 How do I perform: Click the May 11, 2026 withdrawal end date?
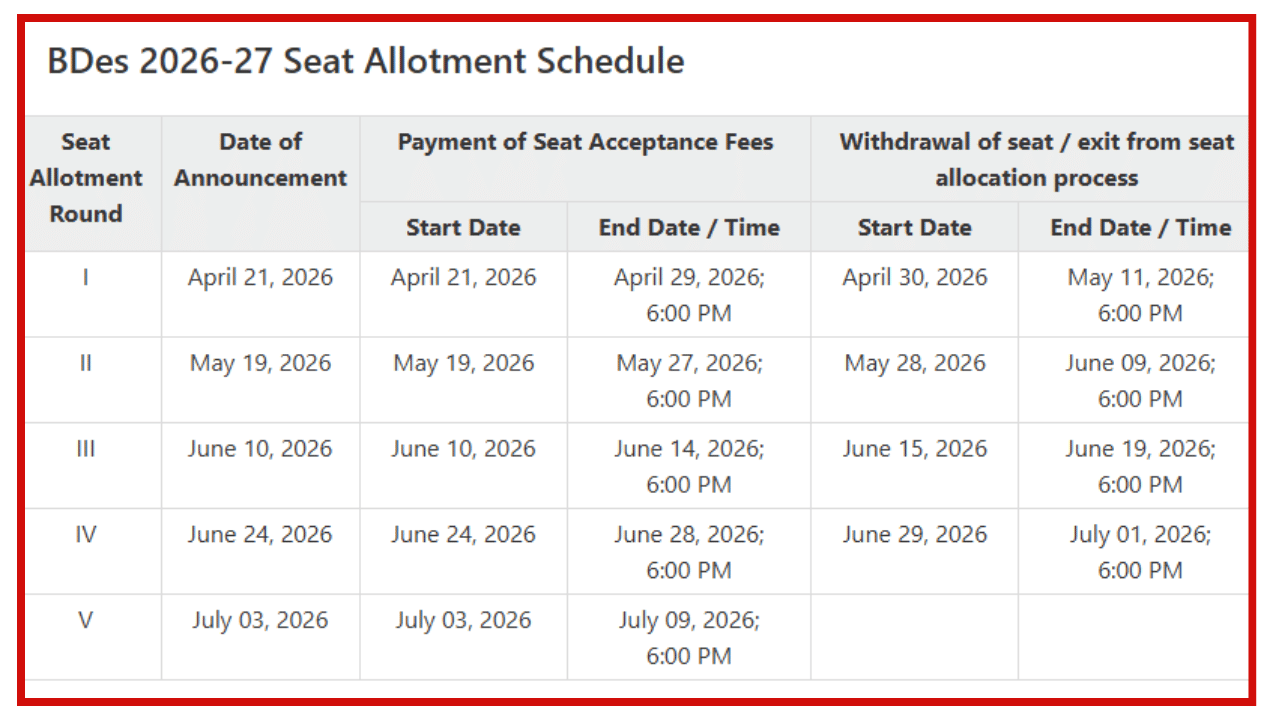[x=1140, y=277]
